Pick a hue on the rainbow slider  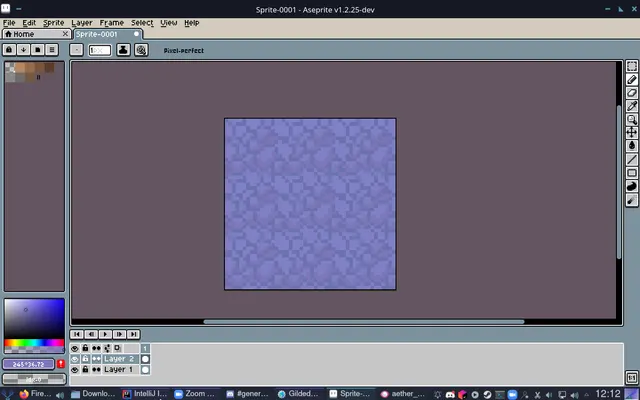pyautogui.click(x=34, y=343)
